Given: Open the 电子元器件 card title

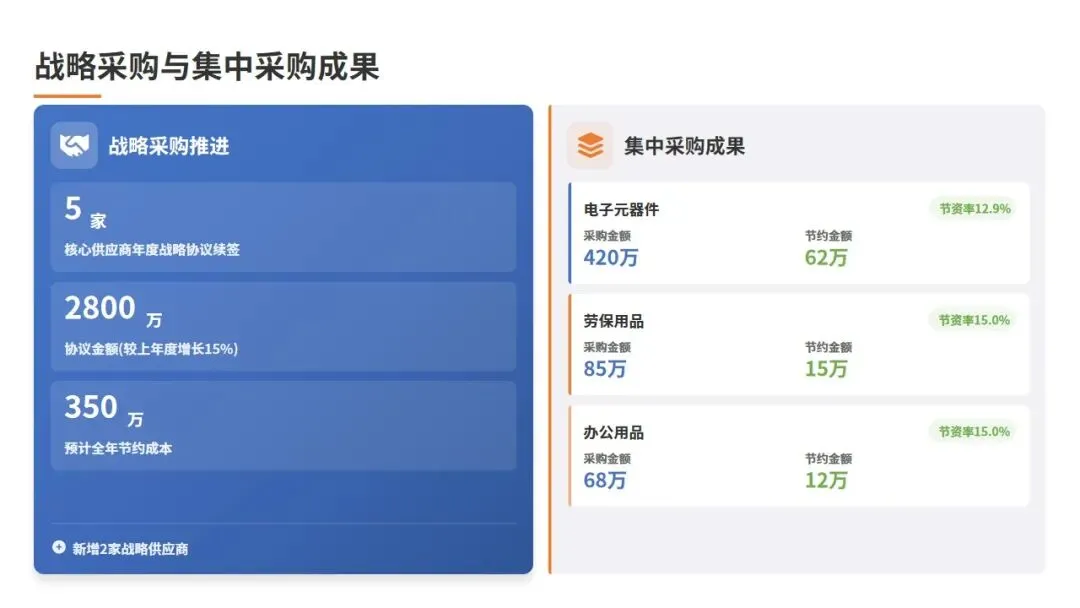Looking at the screenshot, I should coord(621,209).
